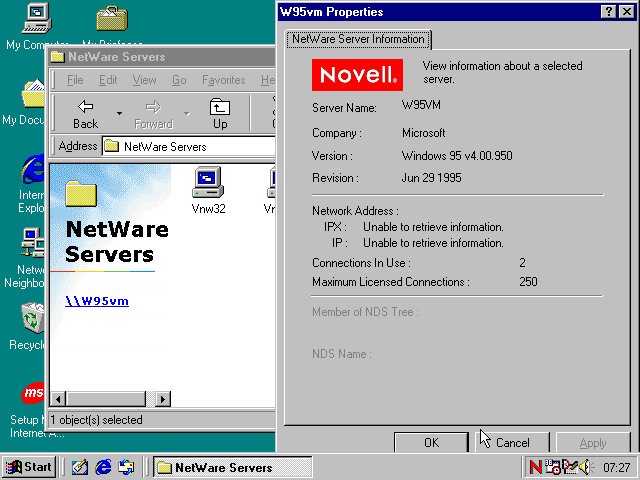Click the Back arrow in NetWare Servers
The height and width of the screenshot is (480, 640).
tap(85, 114)
